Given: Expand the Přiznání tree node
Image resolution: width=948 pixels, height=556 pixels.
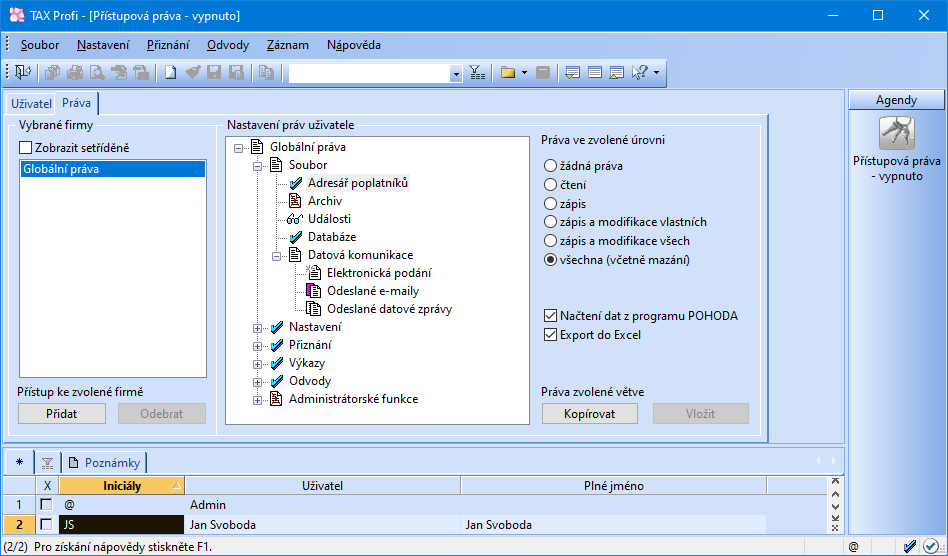Looking at the screenshot, I should click(x=258, y=346).
